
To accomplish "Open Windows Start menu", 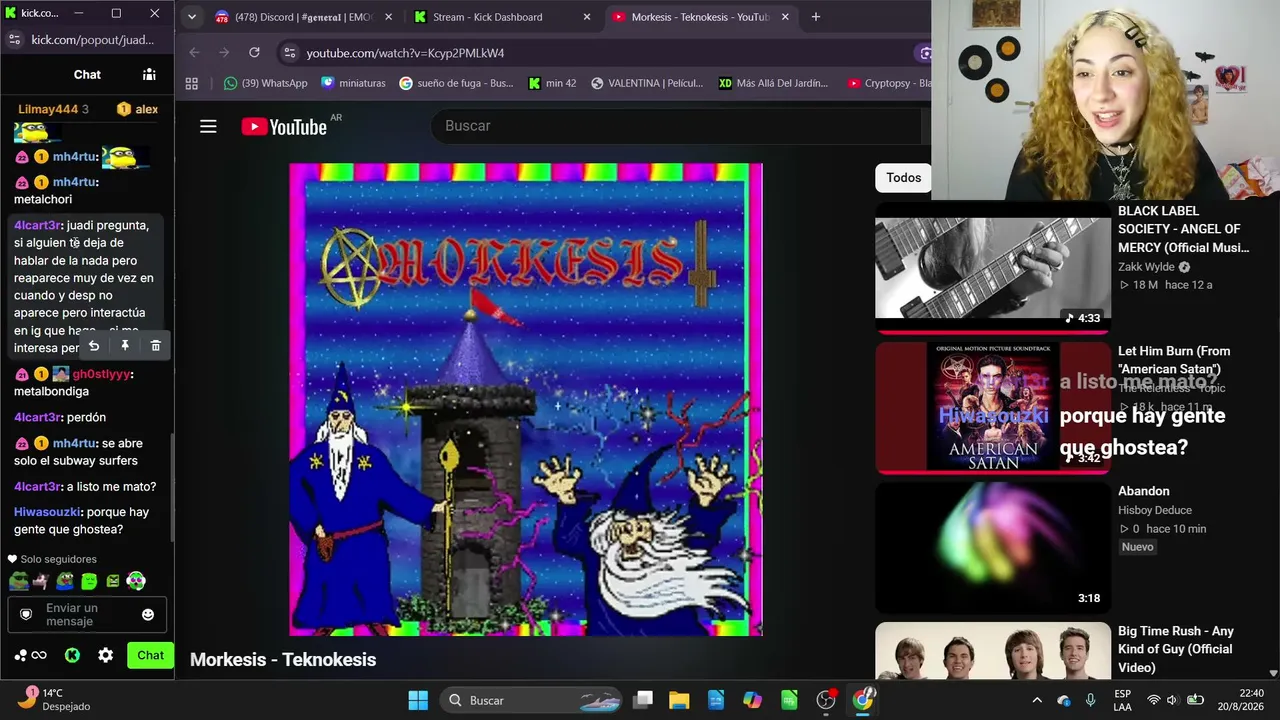I will point(418,700).
